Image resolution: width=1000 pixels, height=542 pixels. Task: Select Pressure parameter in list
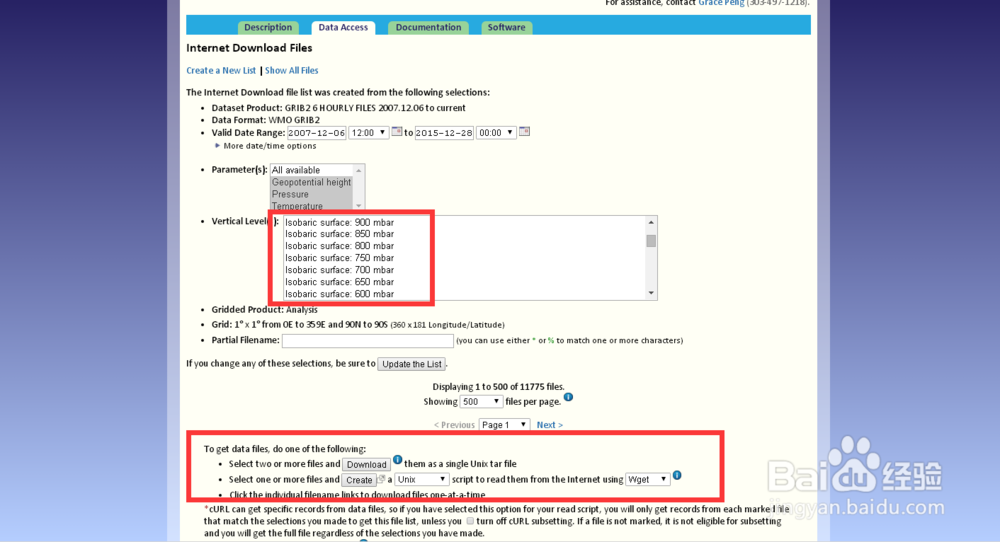tap(311, 194)
